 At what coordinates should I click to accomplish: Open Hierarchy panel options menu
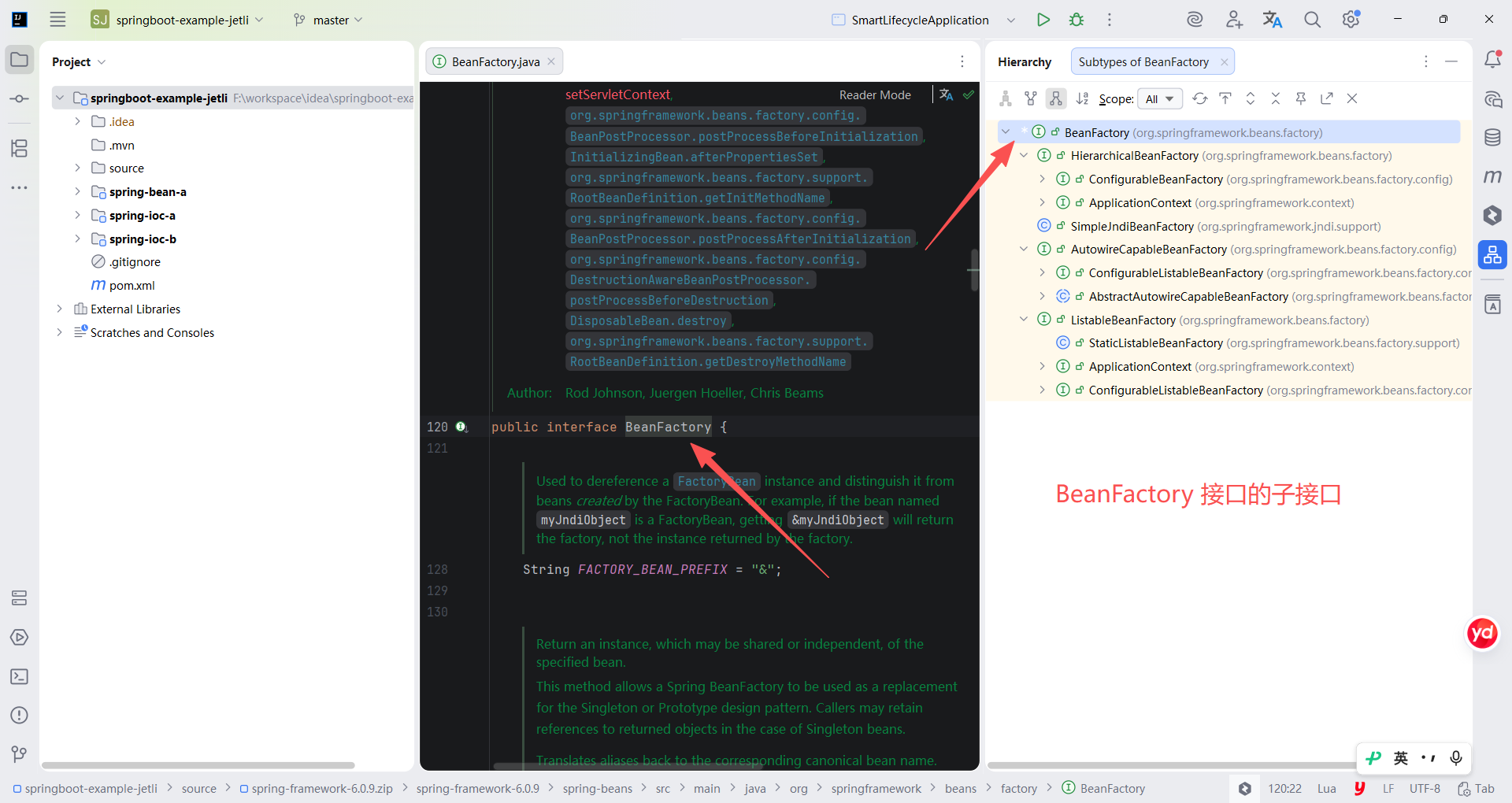[x=1425, y=61]
